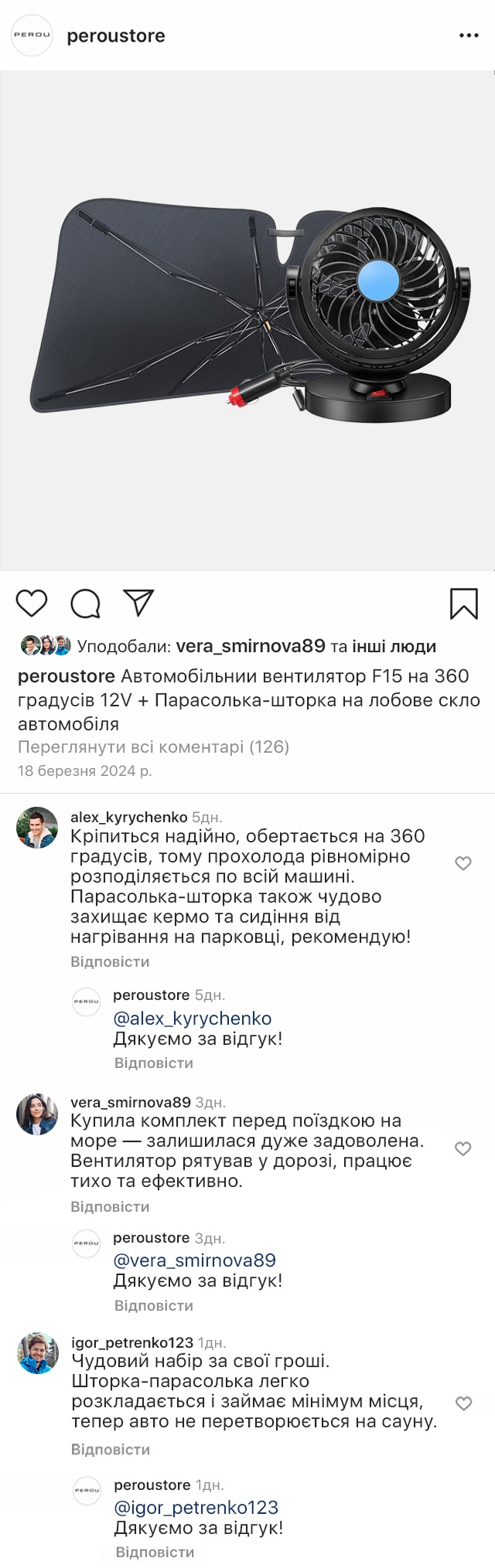Open the @alex_kyrychenko mention link

[193, 1019]
